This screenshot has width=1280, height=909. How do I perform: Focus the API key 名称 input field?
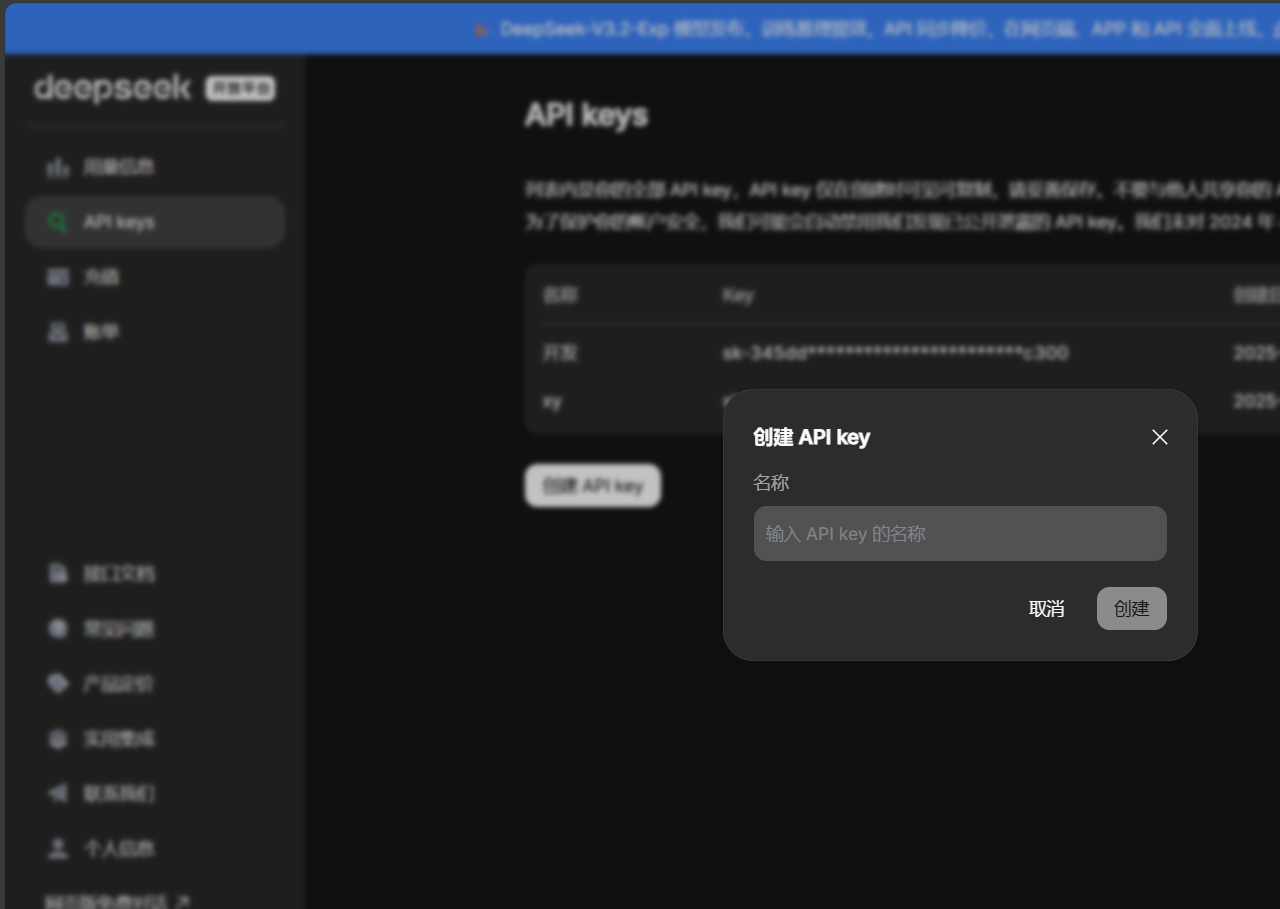tap(959, 534)
